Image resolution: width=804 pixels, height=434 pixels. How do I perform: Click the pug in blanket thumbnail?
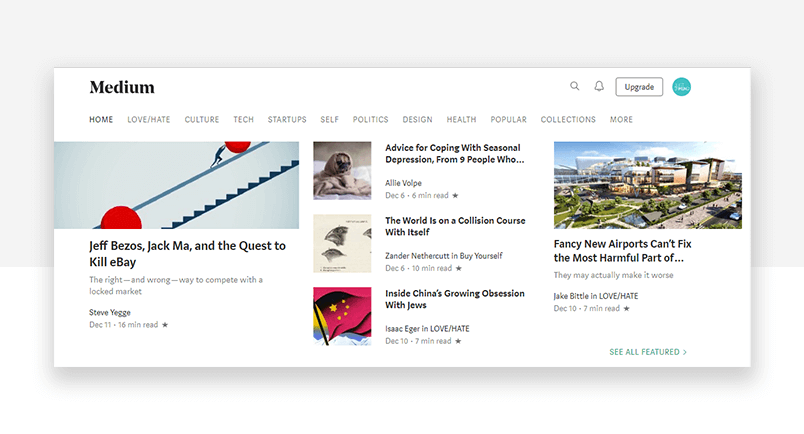(343, 171)
